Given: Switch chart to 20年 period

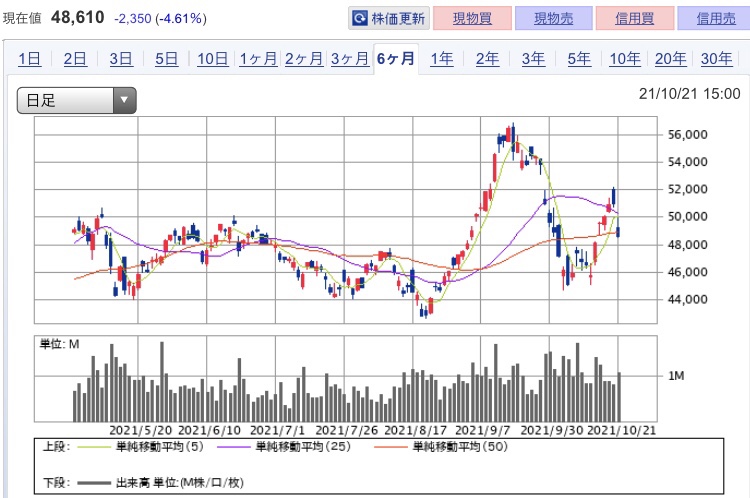Looking at the screenshot, I should pos(671,59).
